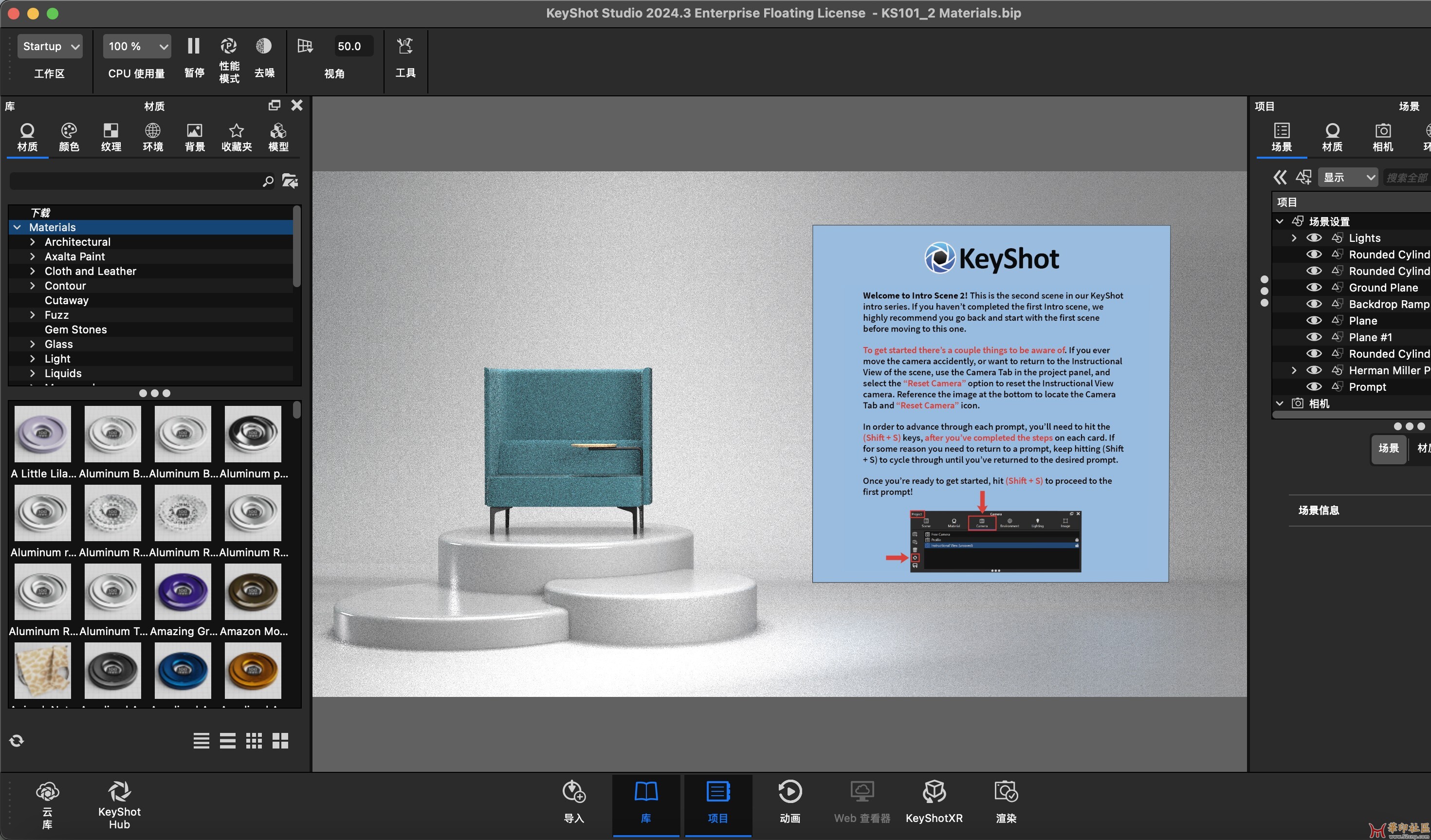Viewport: 1431px width, 840px height.
Task: Select the Downloads folder
Action: point(40,212)
